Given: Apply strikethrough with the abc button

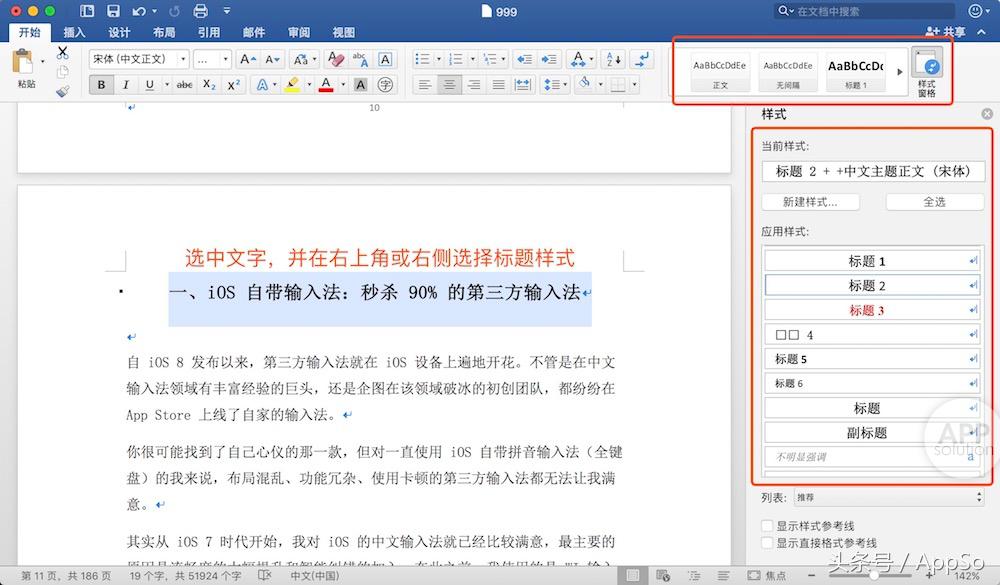Looking at the screenshot, I should click(x=184, y=84).
